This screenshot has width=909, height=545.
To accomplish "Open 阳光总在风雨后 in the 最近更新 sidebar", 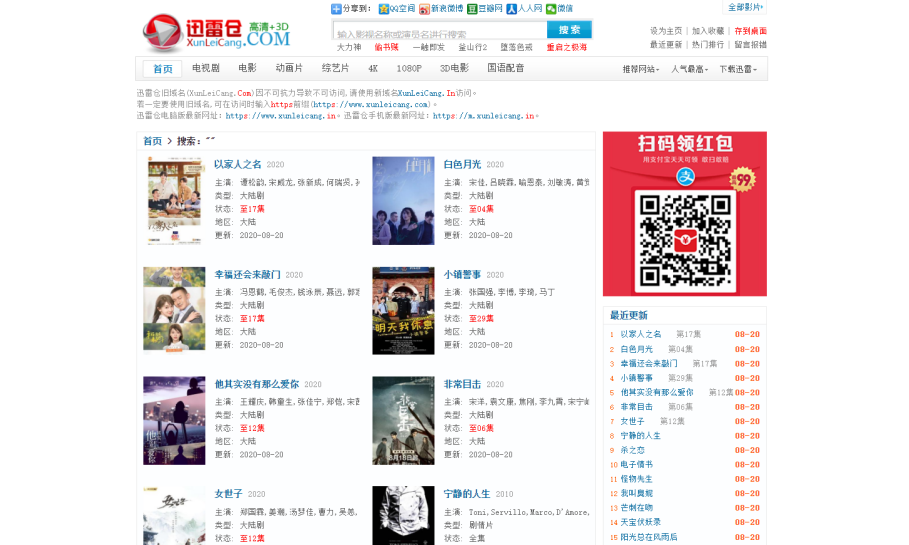I will point(649,537).
